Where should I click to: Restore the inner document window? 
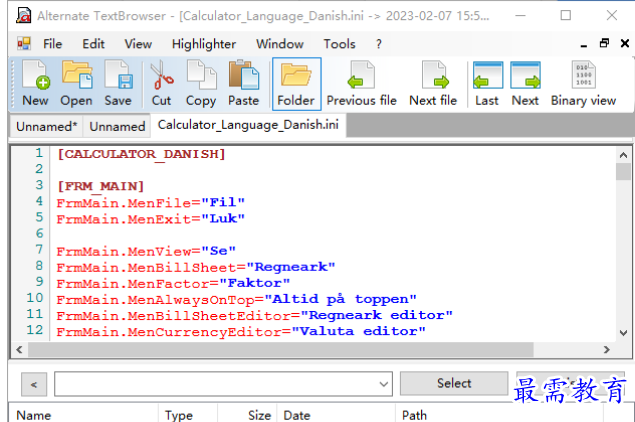604,43
